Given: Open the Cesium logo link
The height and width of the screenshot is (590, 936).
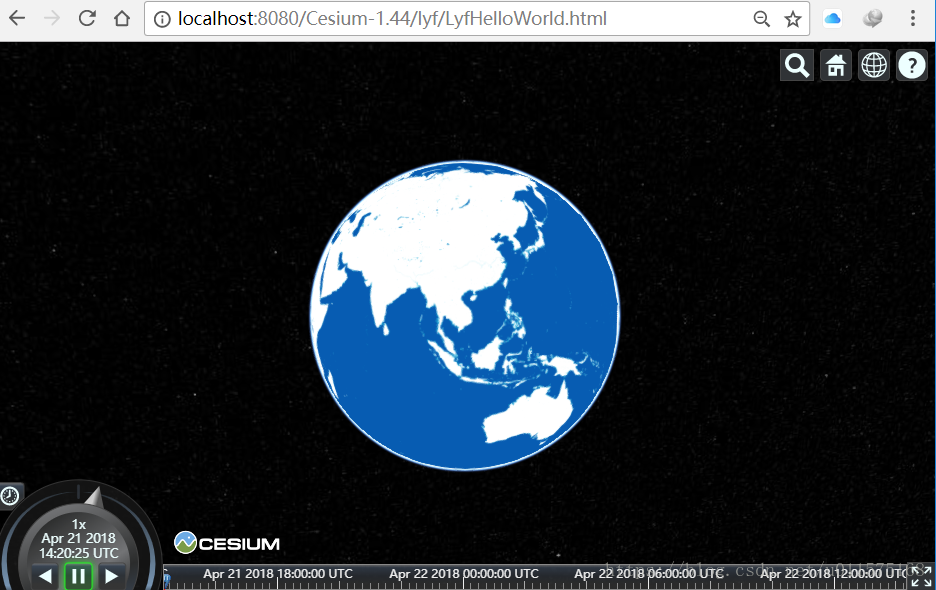Looking at the screenshot, I should click(227, 543).
